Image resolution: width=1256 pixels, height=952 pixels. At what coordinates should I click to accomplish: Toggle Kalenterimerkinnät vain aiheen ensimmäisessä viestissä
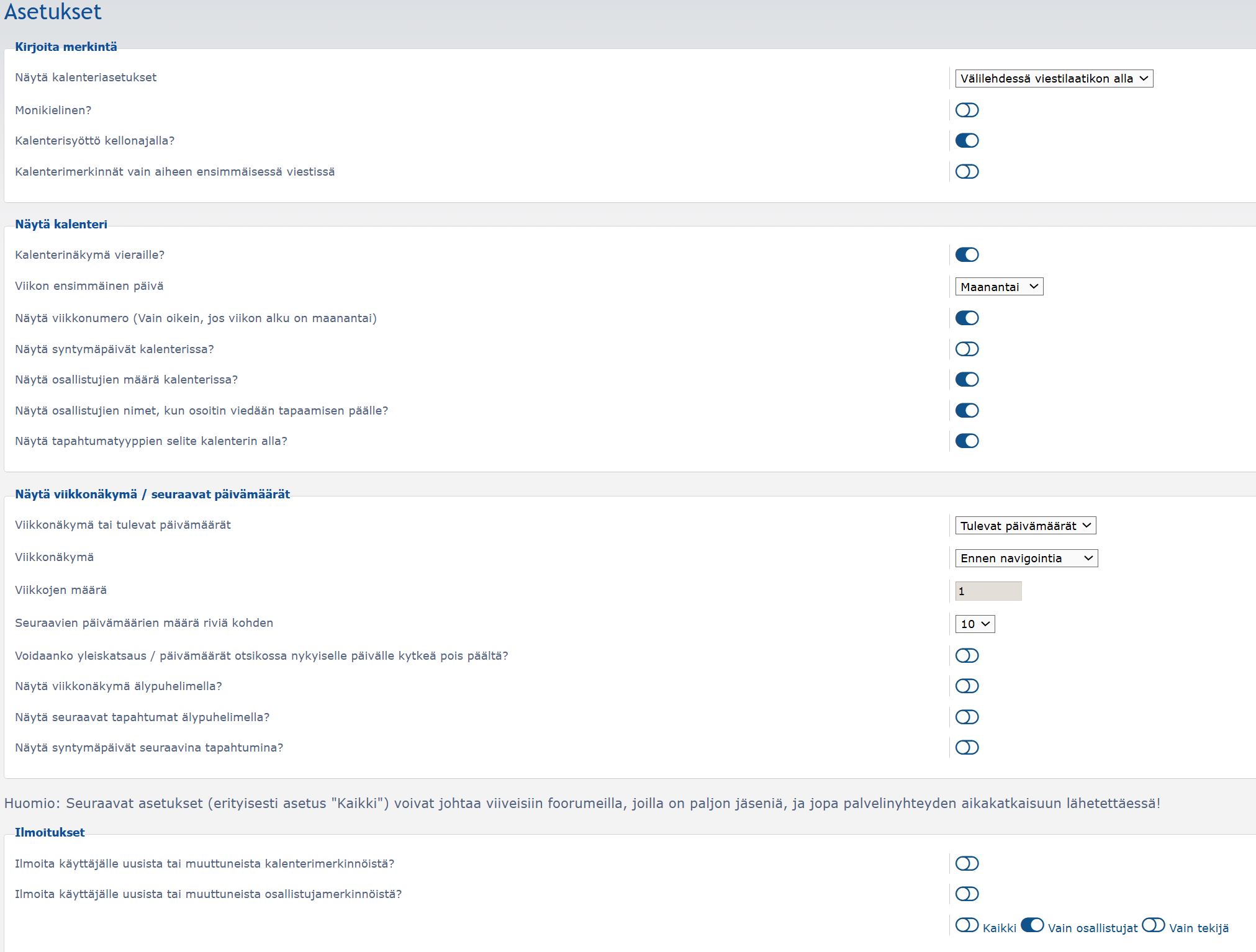coord(967,171)
